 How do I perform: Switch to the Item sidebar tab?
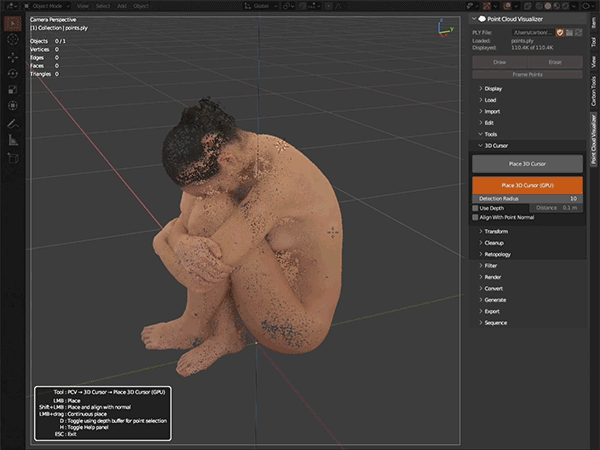(x=593, y=24)
